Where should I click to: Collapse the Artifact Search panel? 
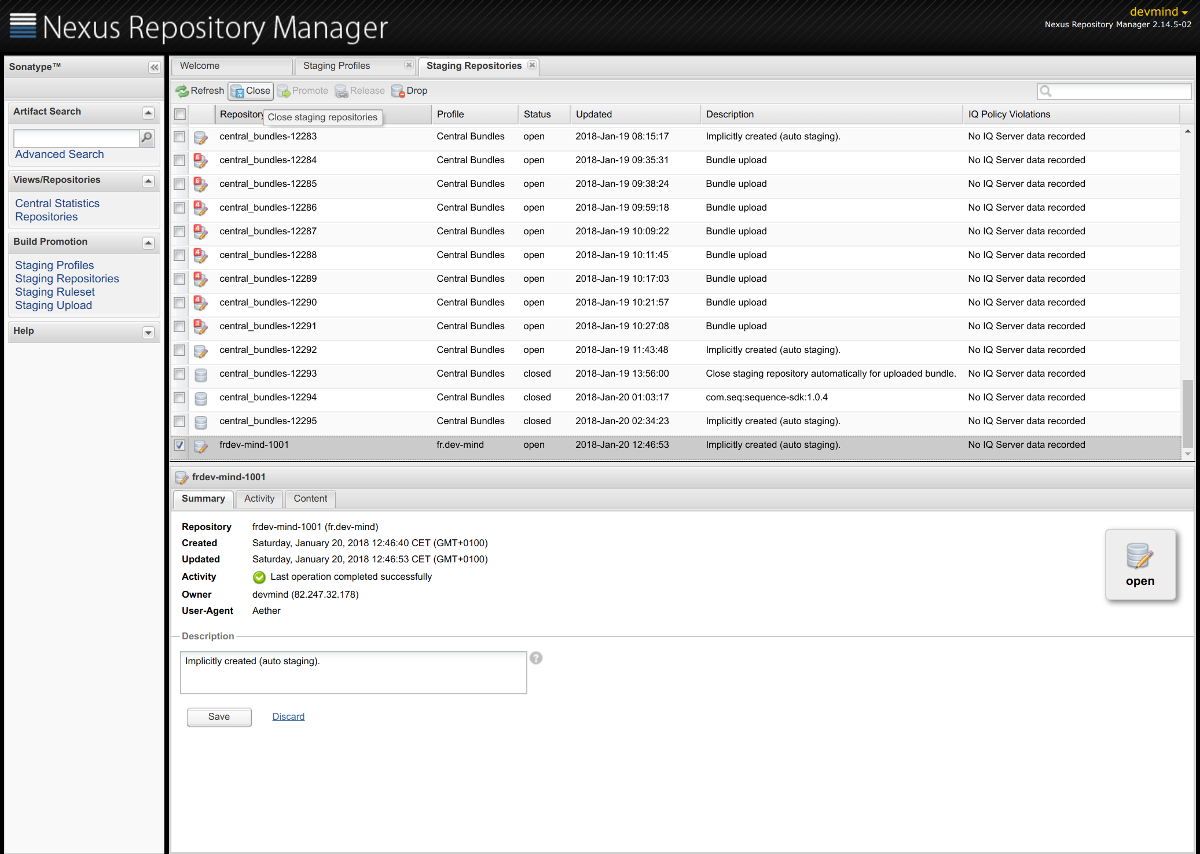tap(148, 113)
